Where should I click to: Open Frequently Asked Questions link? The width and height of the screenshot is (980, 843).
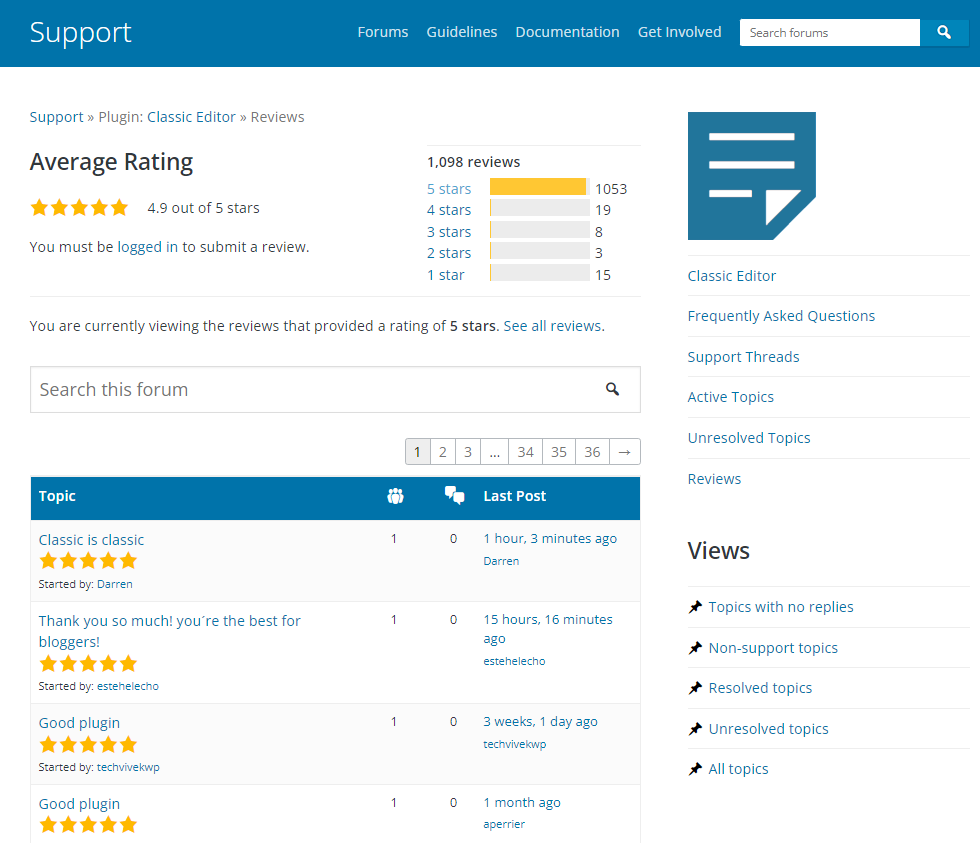click(x=781, y=316)
